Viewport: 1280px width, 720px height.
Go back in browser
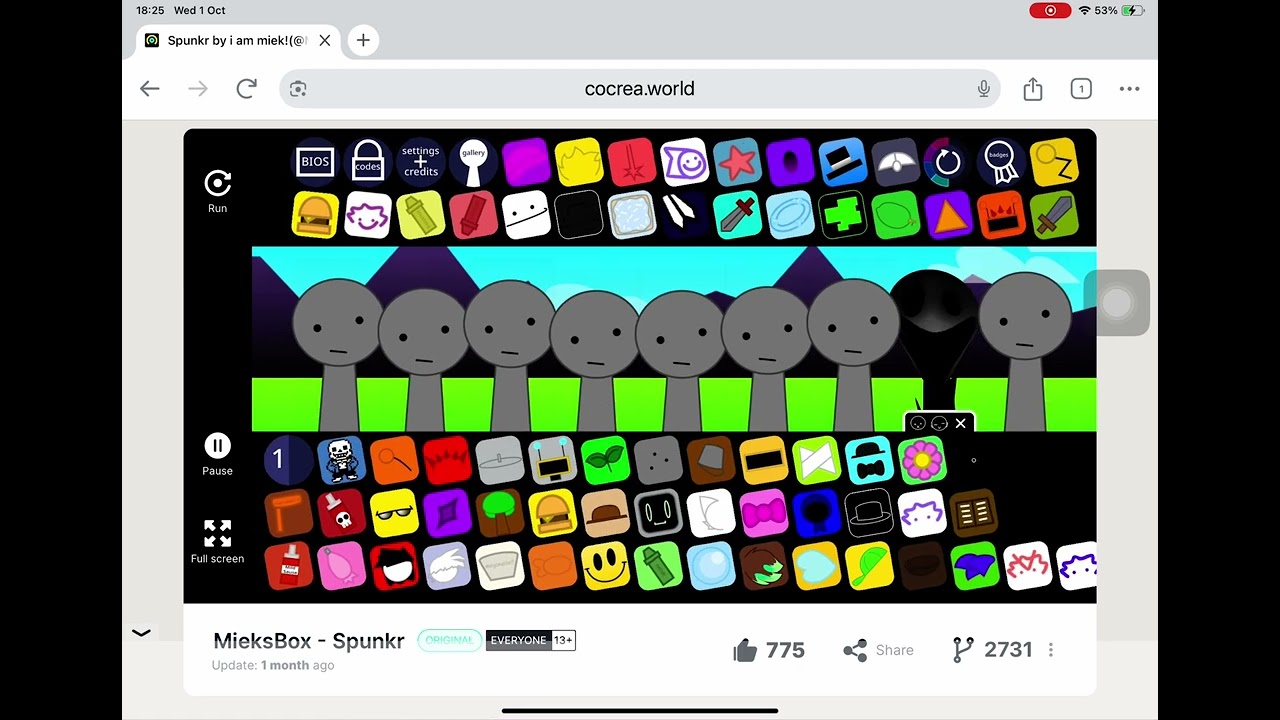coord(150,89)
